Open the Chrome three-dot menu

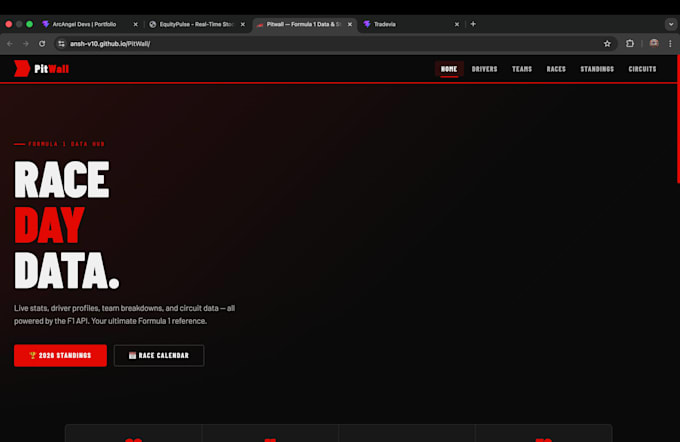[670, 43]
